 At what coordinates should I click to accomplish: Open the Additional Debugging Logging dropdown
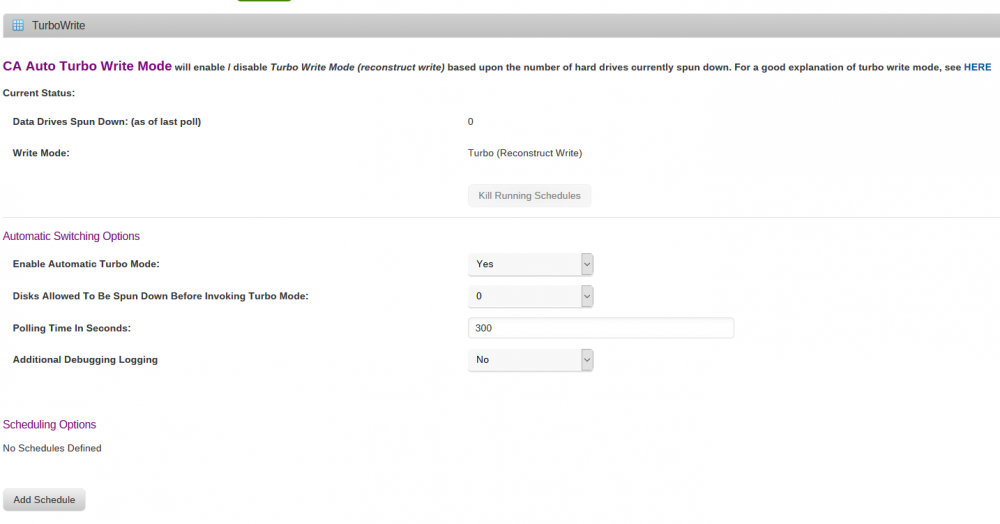[531, 360]
